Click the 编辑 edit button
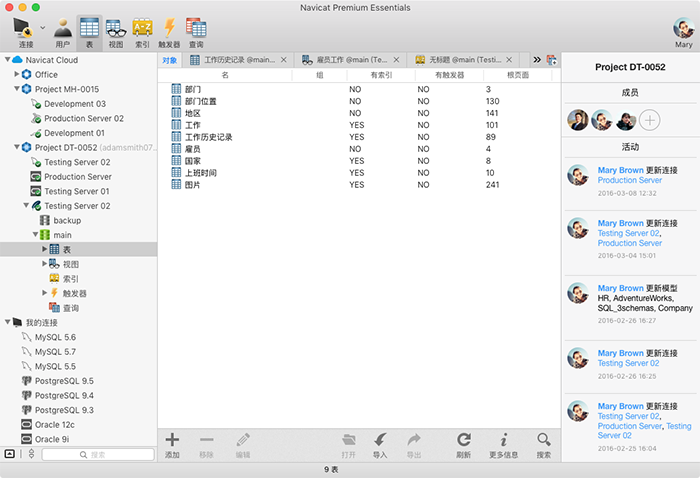Image resolution: width=700 pixels, height=478 pixels. (243, 445)
